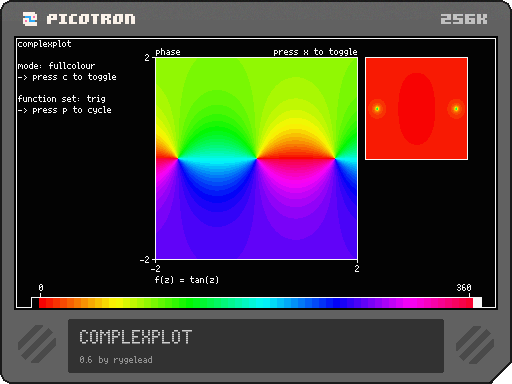Click the left pole dot in the thumbnail

[377, 109]
